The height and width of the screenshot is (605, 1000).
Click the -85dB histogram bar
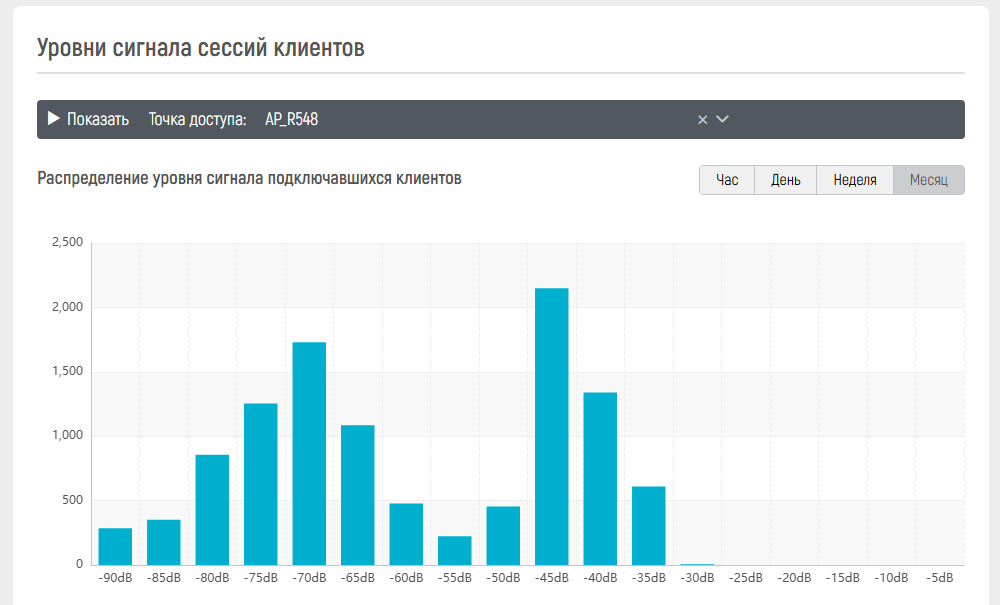pos(164,543)
